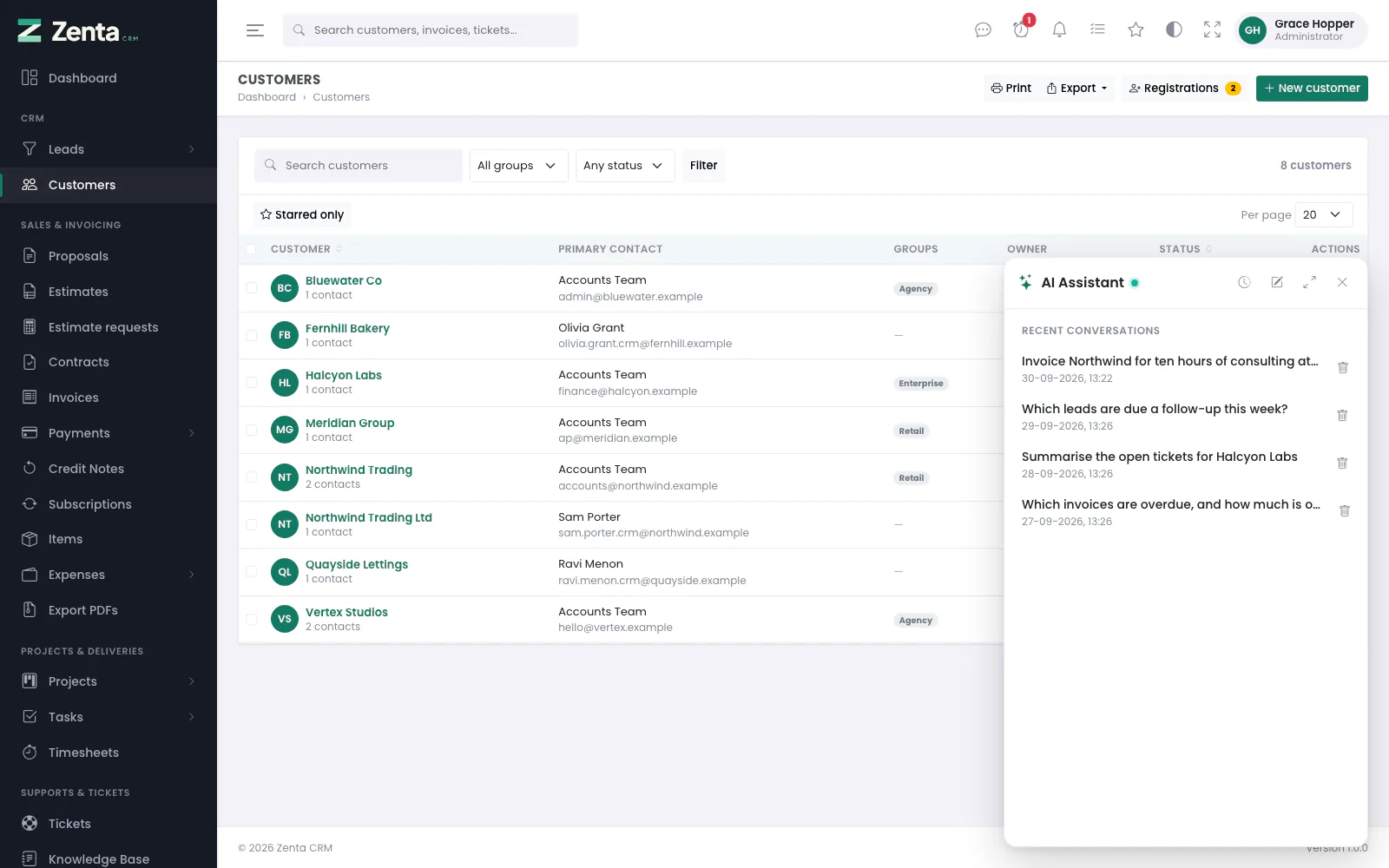Click the Registrations button
Image resolution: width=1389 pixels, height=868 pixels.
[x=1185, y=89]
